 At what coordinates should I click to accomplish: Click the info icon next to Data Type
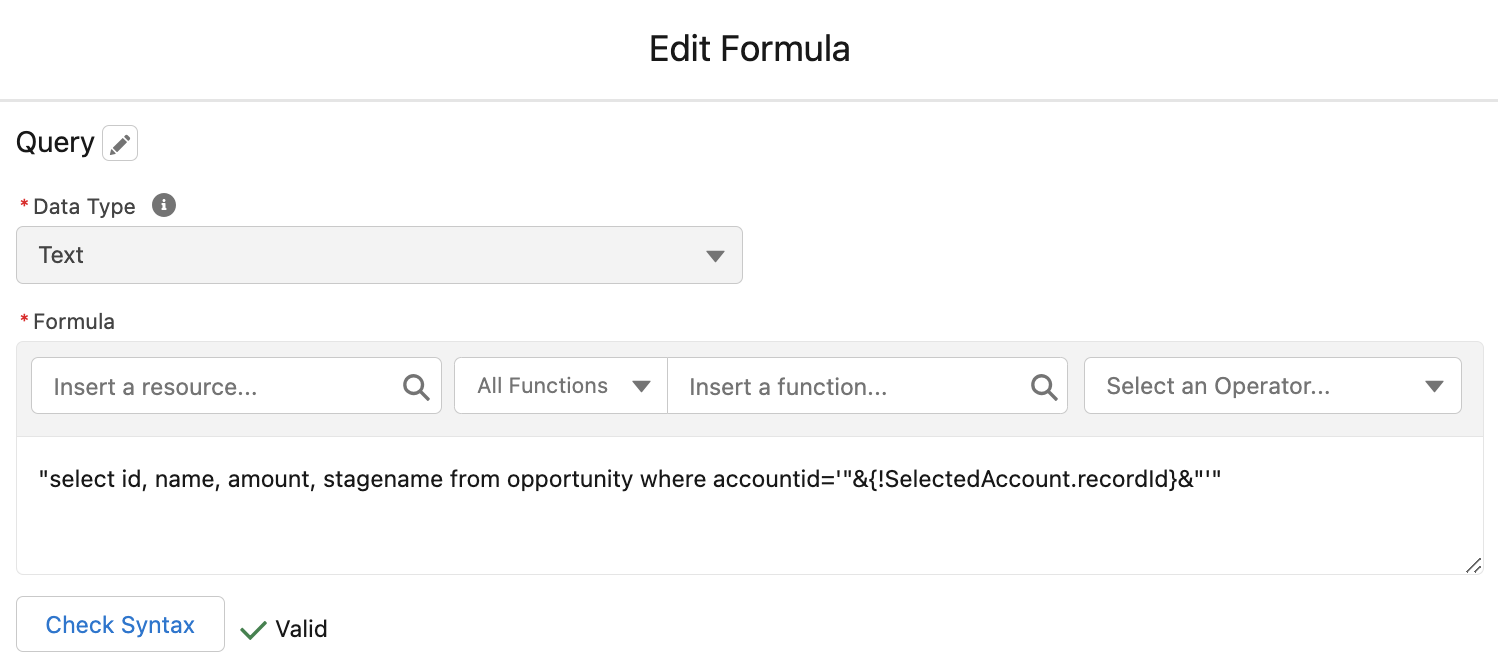pyautogui.click(x=163, y=205)
